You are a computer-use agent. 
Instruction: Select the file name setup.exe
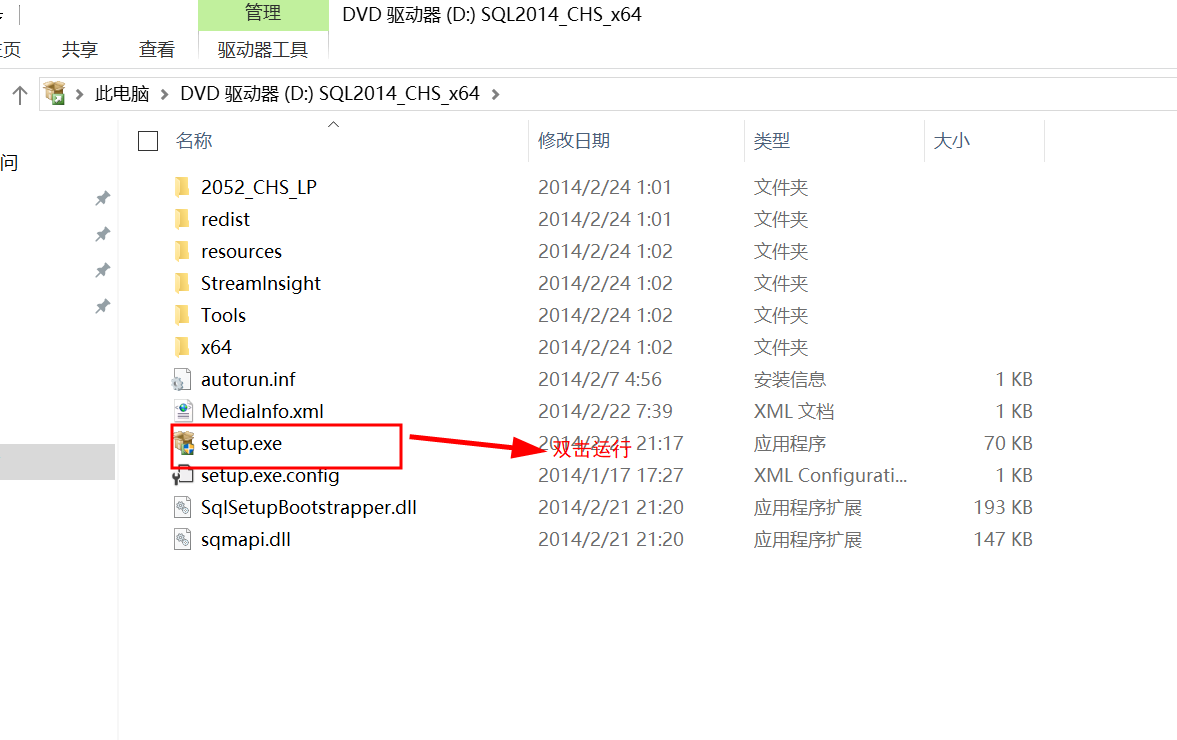click(x=242, y=444)
